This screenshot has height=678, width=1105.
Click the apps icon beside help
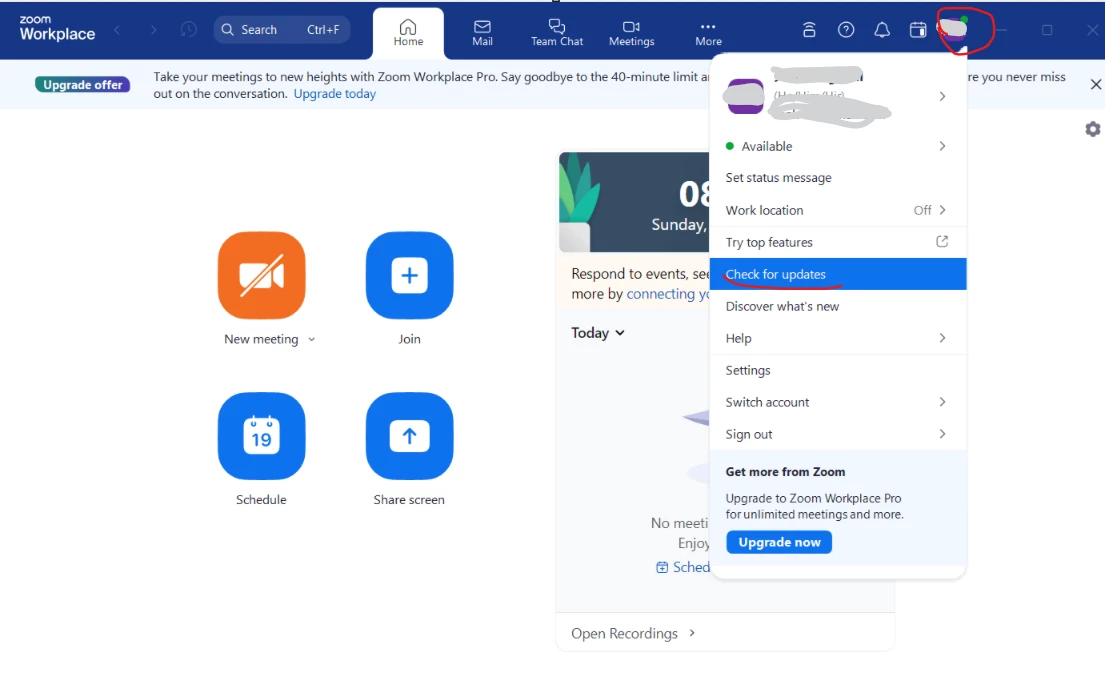[x=809, y=30]
